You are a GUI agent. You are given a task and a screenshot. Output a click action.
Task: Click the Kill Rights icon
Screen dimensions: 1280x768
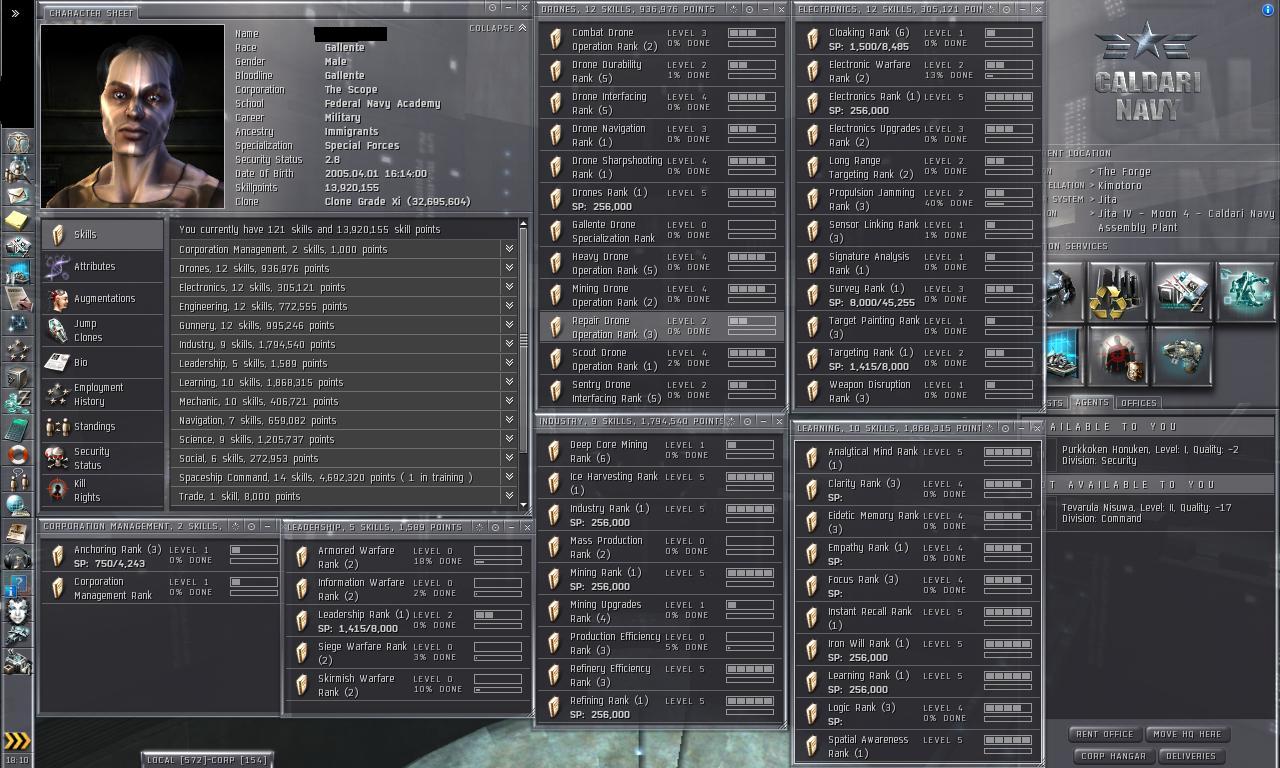tap(58, 491)
